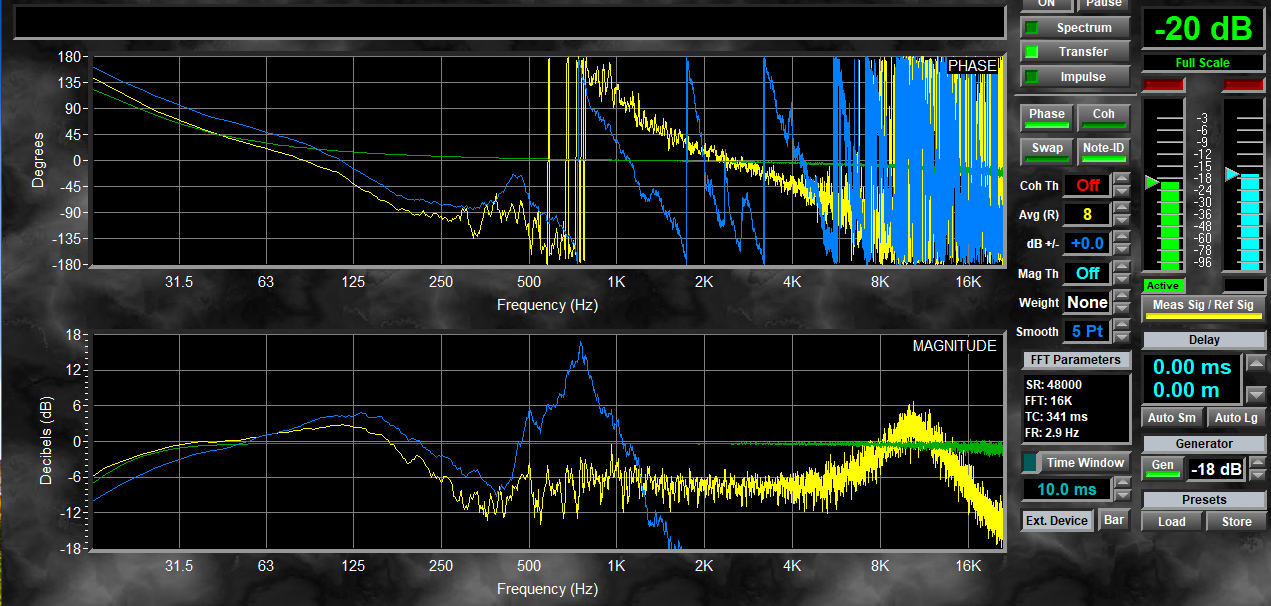Click the green triangle level marker

click(1151, 182)
